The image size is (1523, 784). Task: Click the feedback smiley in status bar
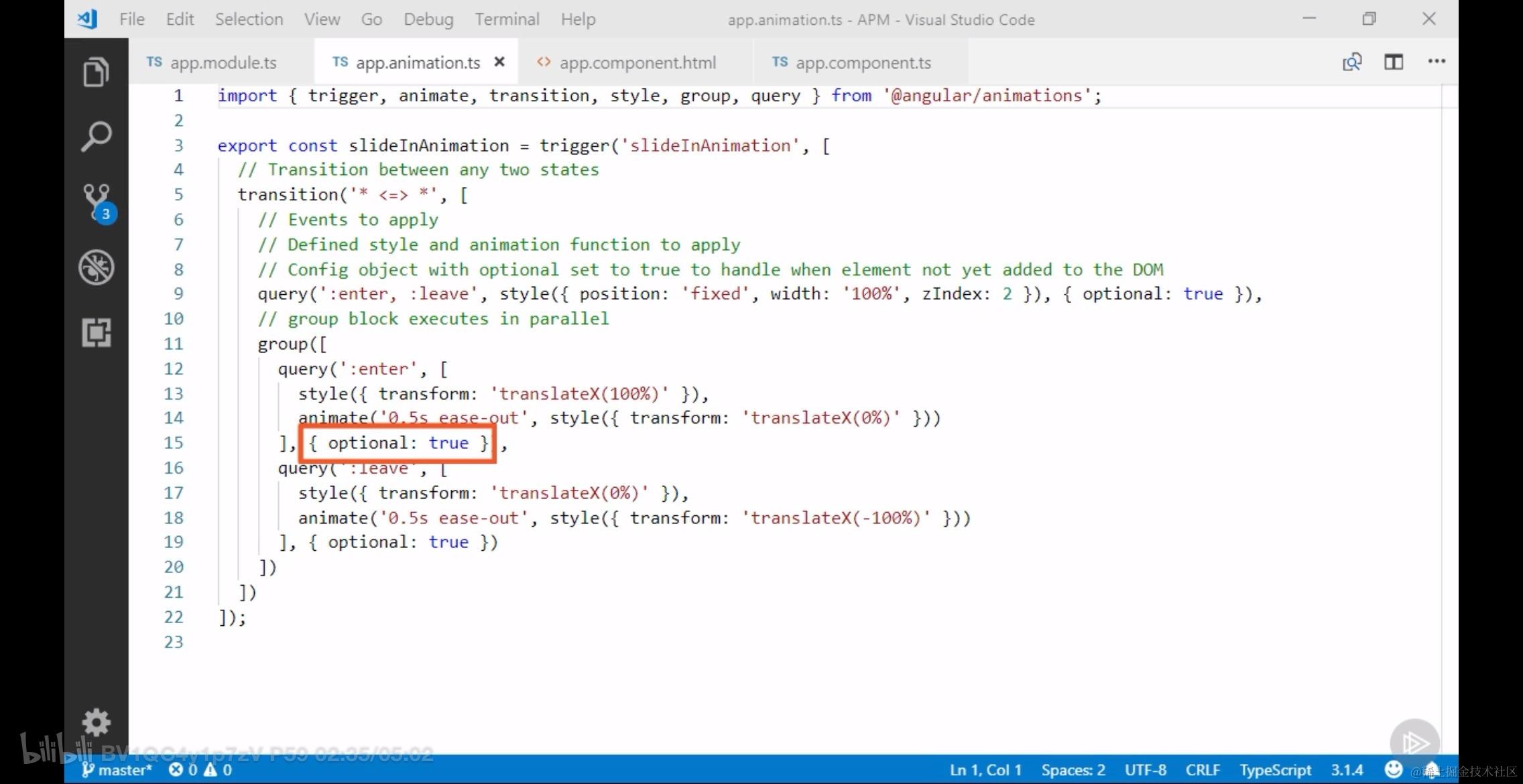click(x=1393, y=769)
